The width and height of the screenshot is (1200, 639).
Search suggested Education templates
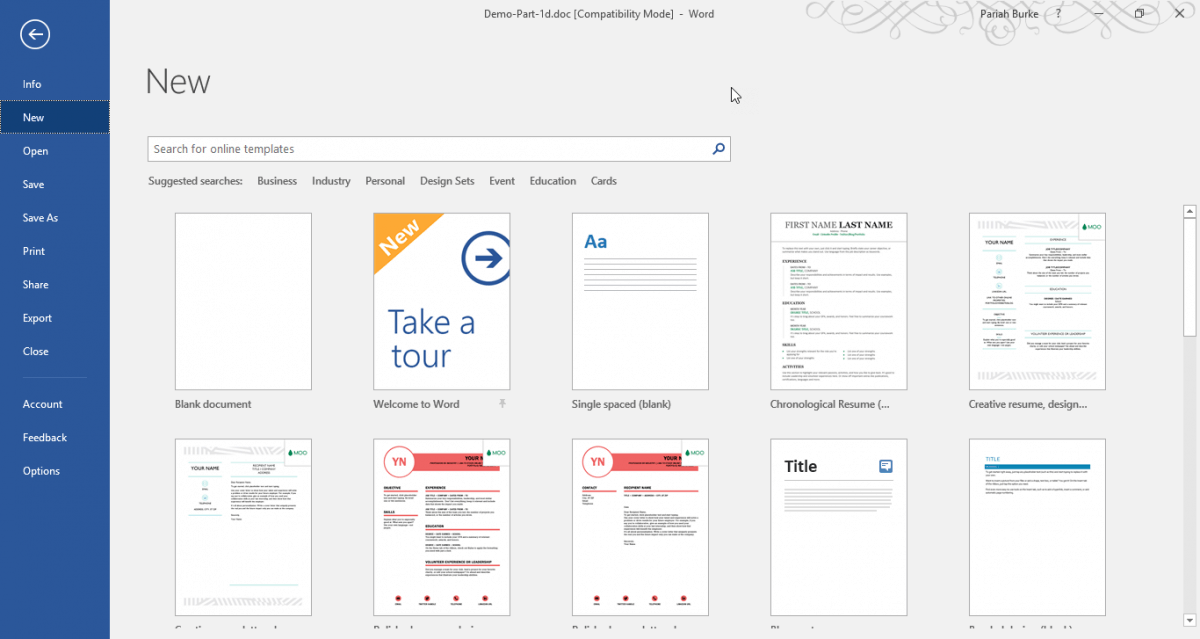click(x=553, y=181)
